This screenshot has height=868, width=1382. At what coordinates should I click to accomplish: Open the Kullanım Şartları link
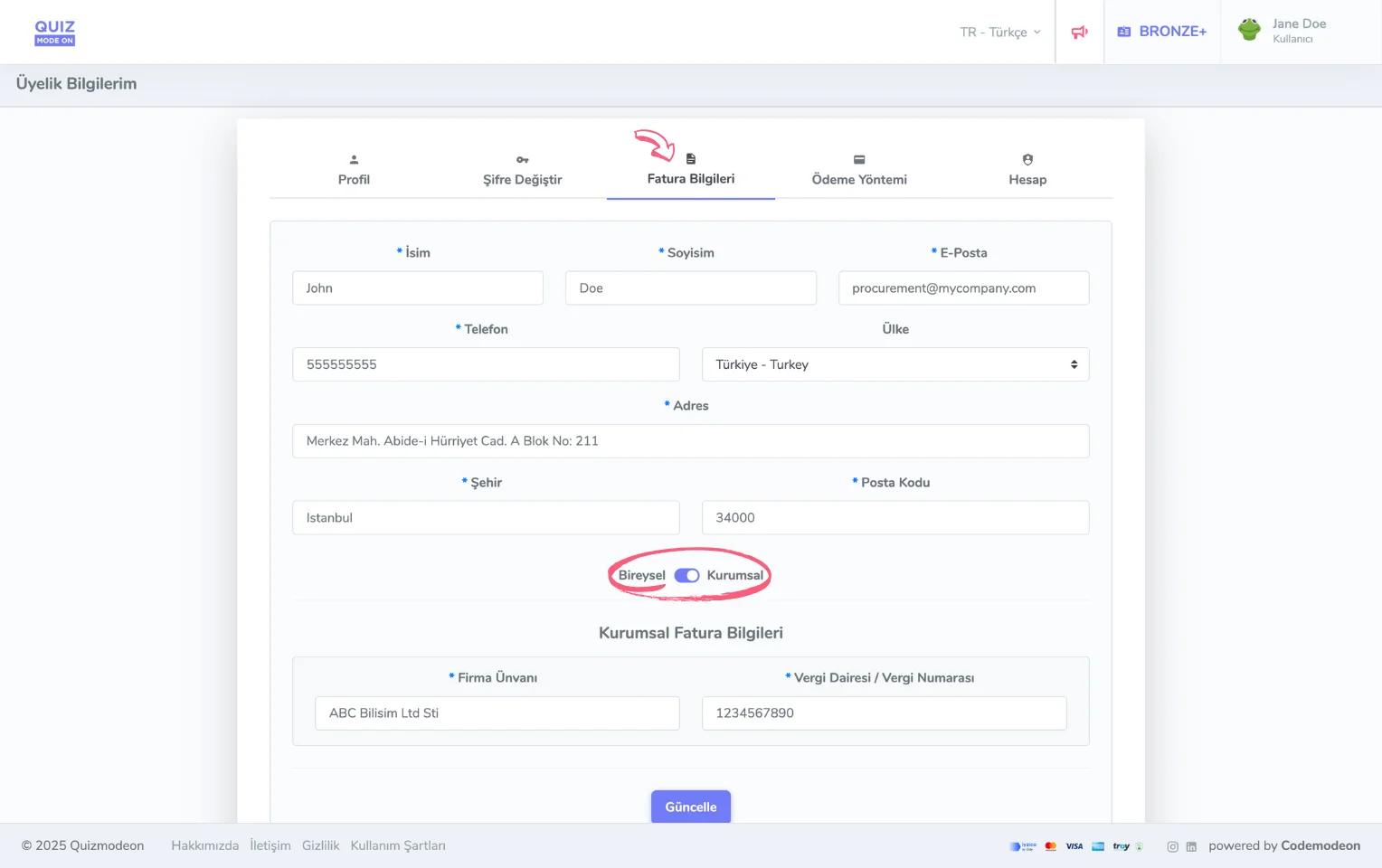click(398, 846)
